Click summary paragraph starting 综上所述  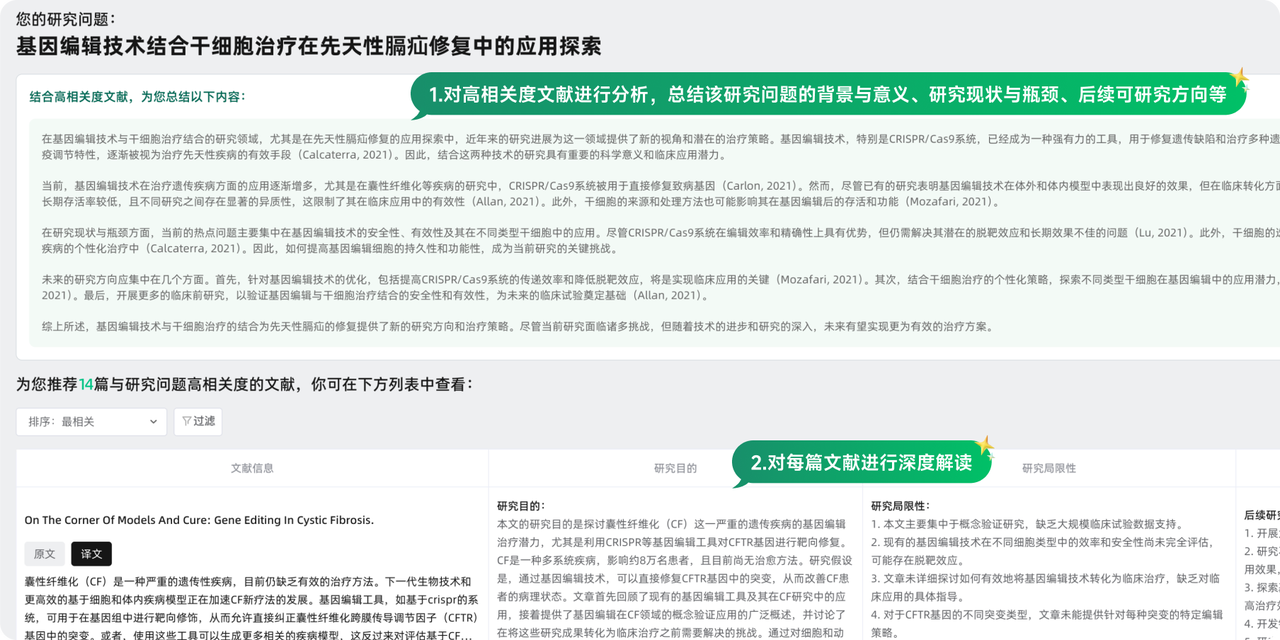click(x=518, y=327)
